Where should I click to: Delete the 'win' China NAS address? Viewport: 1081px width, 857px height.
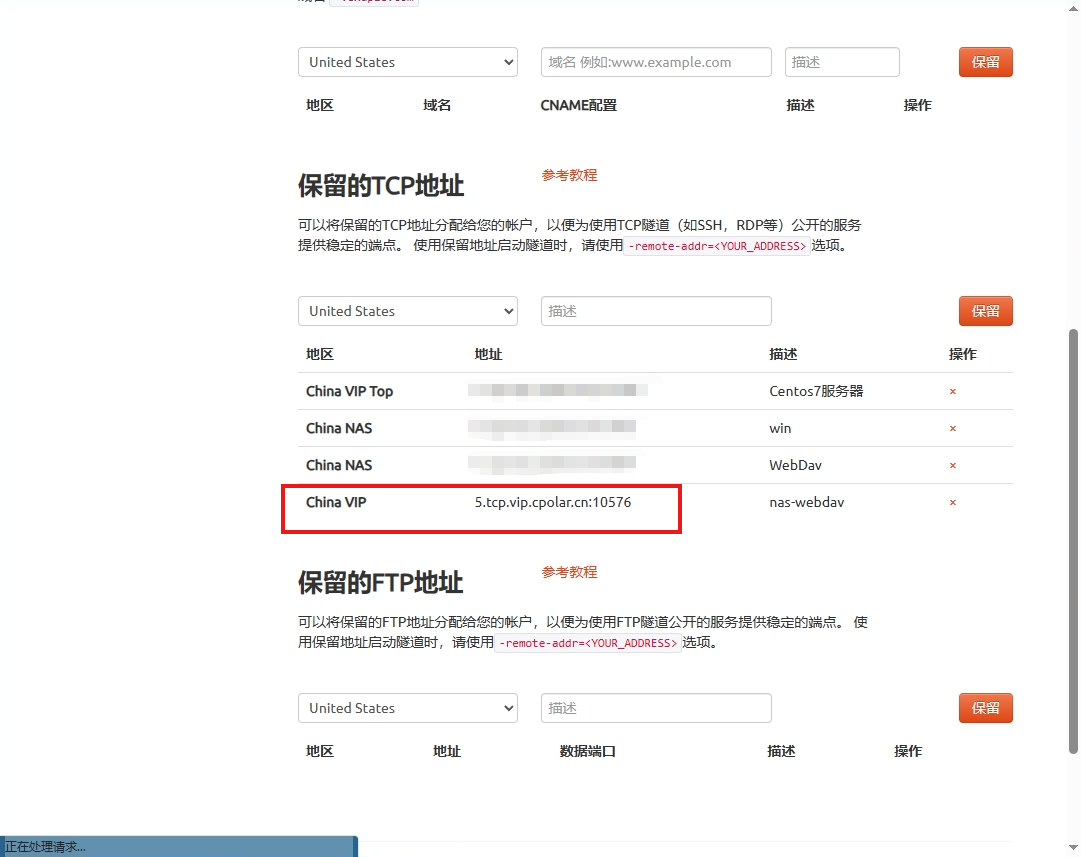(952, 429)
